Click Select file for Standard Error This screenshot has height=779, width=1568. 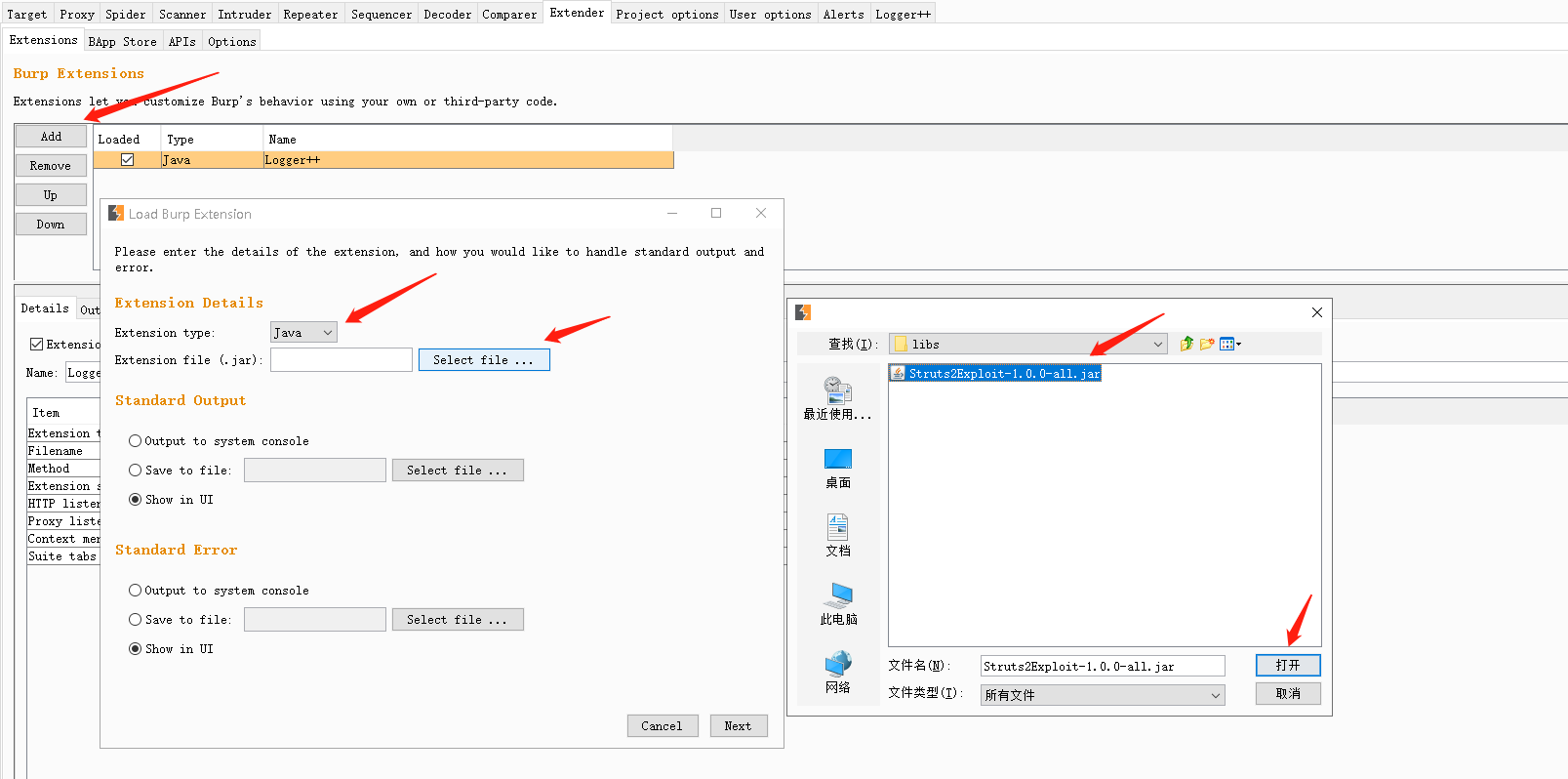point(458,619)
